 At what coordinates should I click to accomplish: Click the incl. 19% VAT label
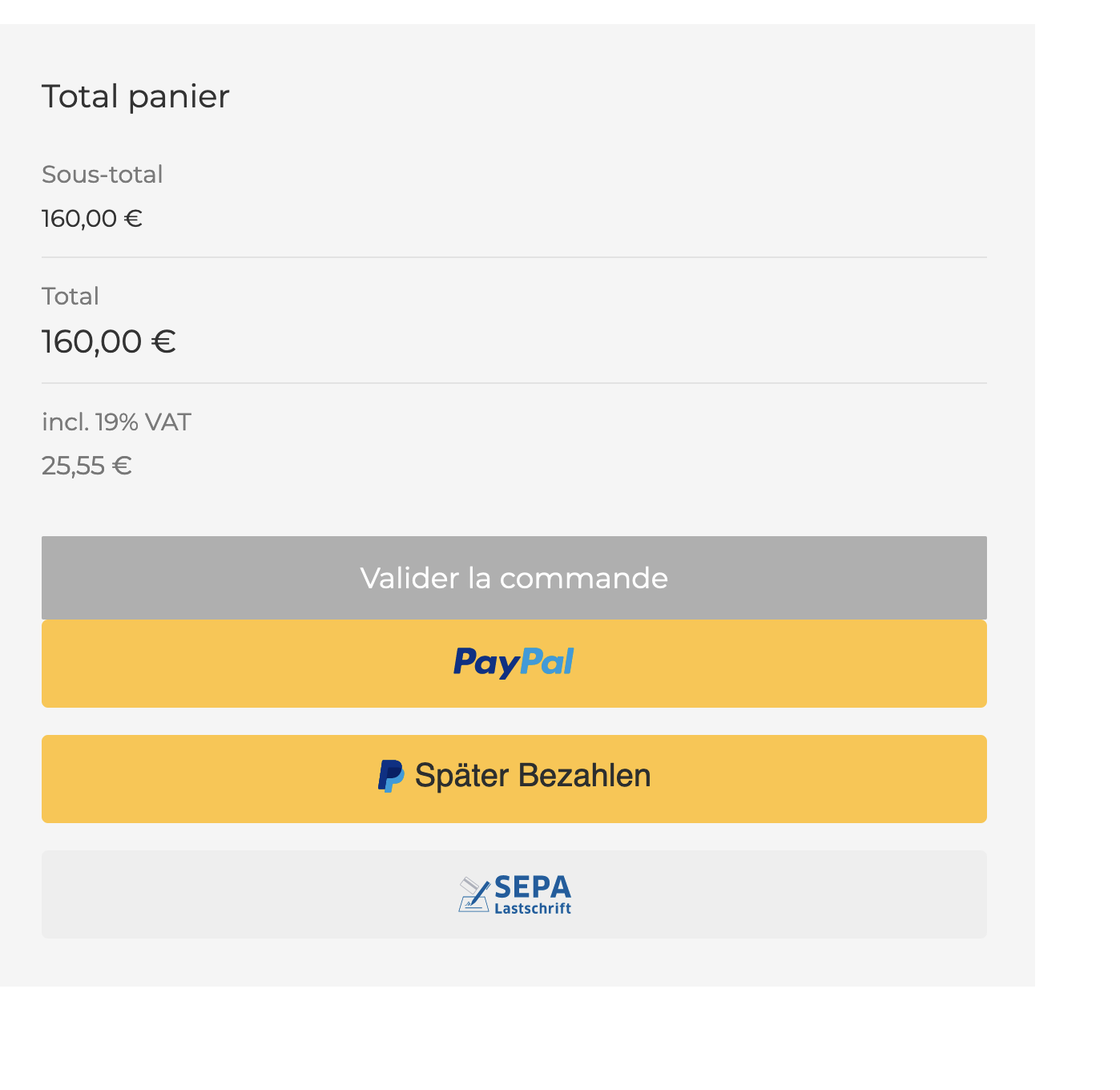[x=116, y=422]
